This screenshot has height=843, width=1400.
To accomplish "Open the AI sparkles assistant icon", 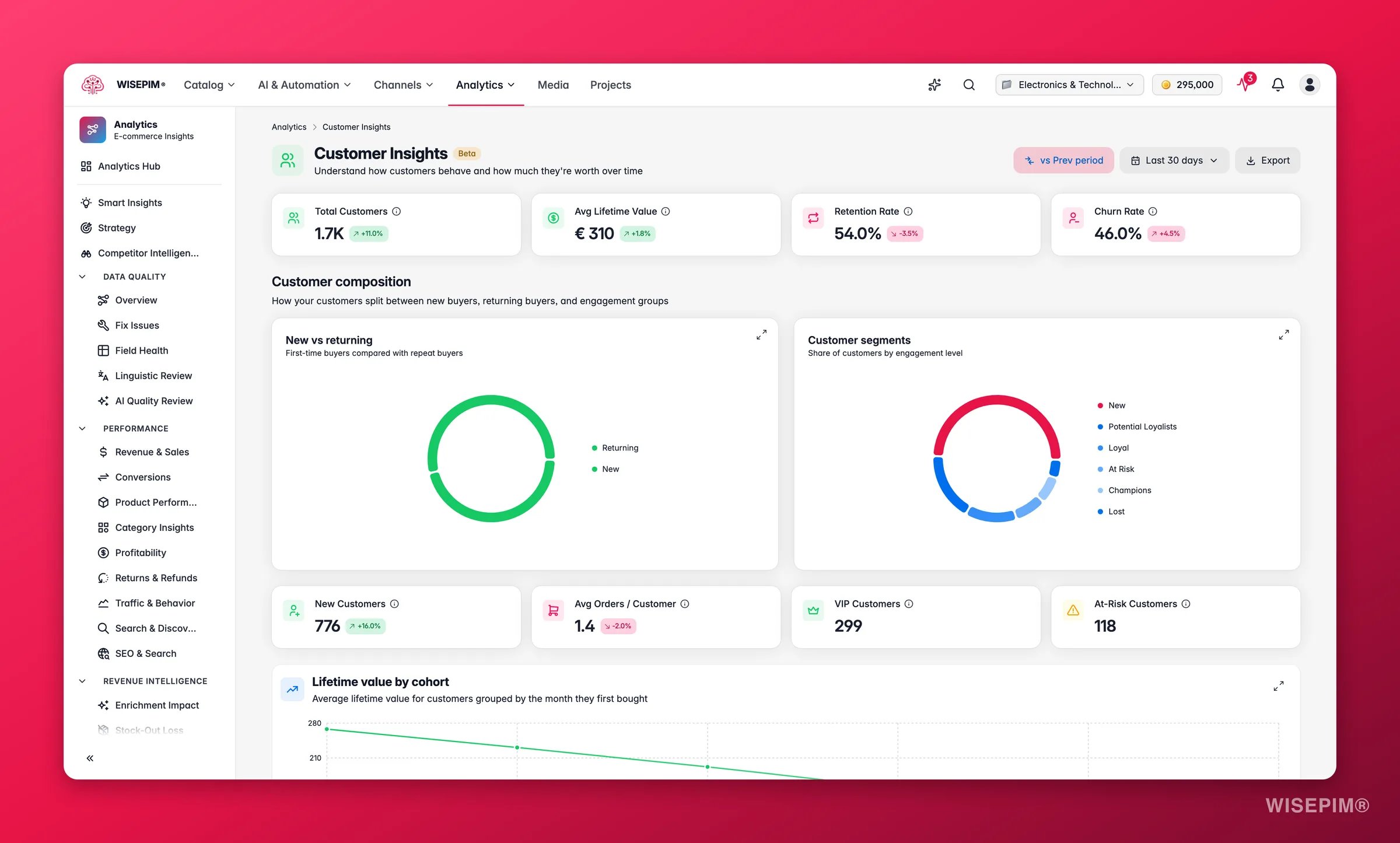I will tap(935, 85).
